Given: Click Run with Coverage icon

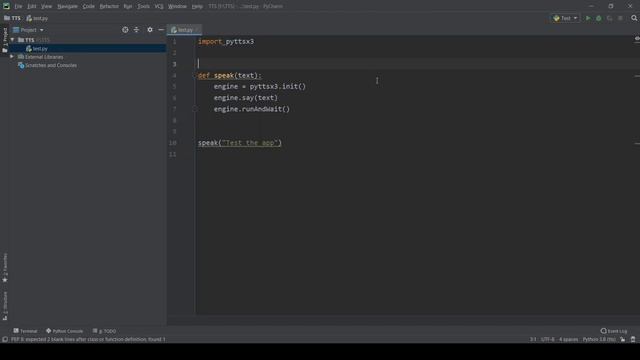Looking at the screenshot, I should 609,18.
